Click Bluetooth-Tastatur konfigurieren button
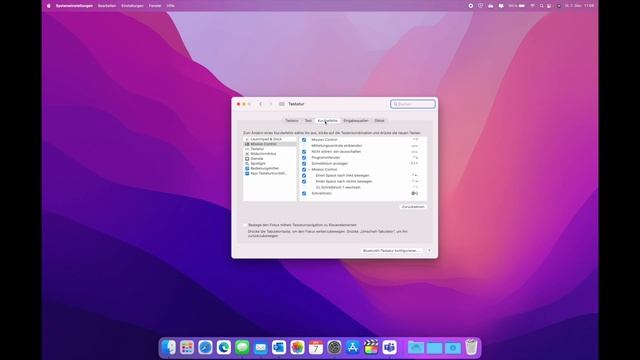Screen dimensions: 640x360 pyautogui.click(x=391, y=251)
